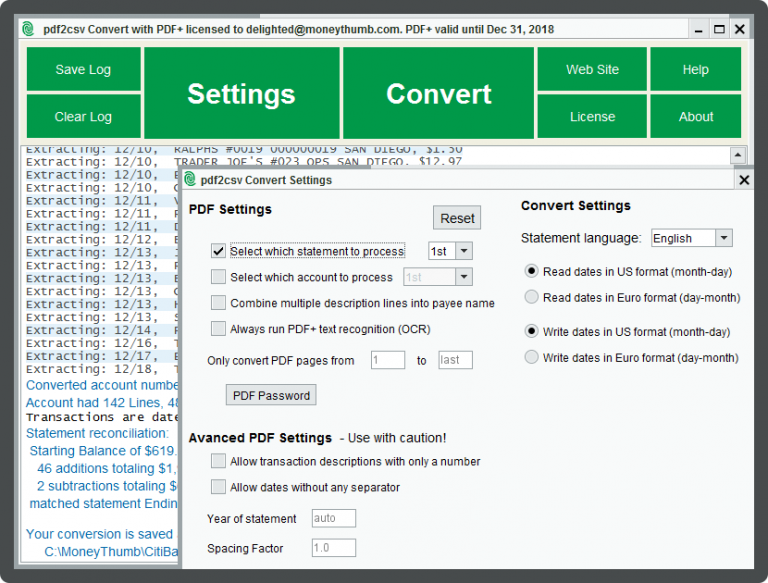Uncheck Select which statement to process
Screen dimensions: 768x583
[218, 251]
